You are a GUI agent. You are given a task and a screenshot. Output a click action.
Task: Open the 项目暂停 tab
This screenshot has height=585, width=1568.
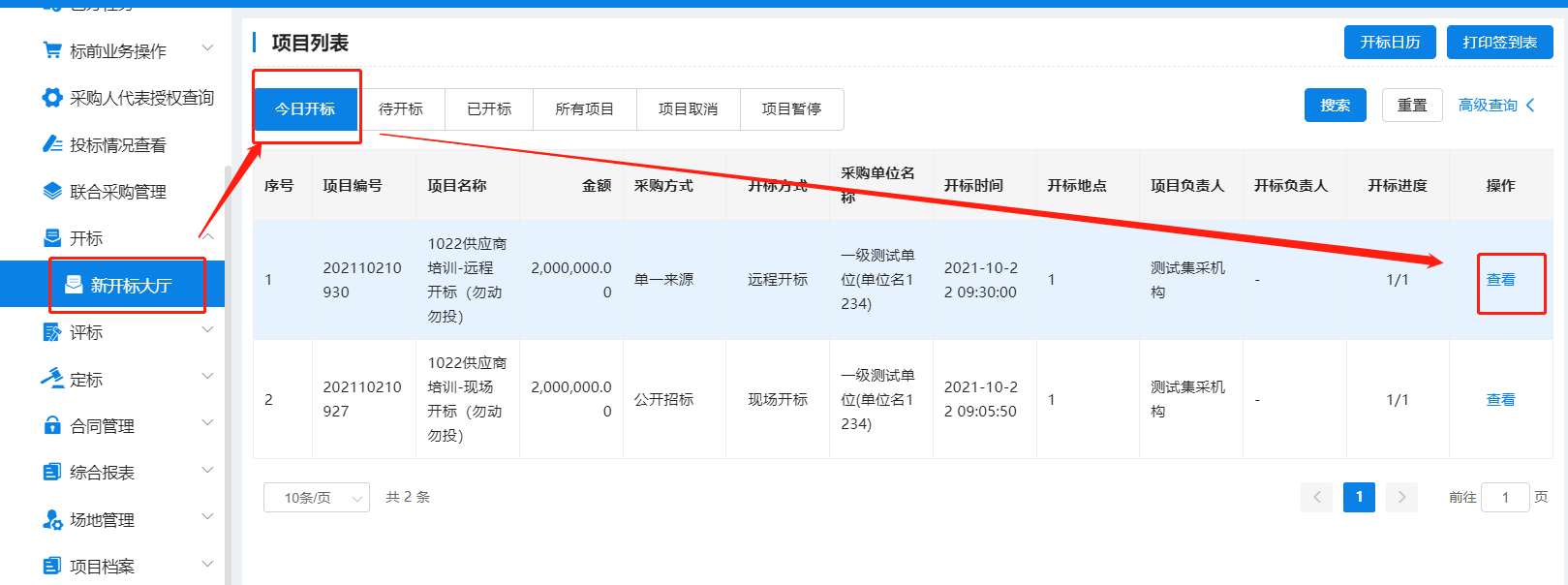791,109
